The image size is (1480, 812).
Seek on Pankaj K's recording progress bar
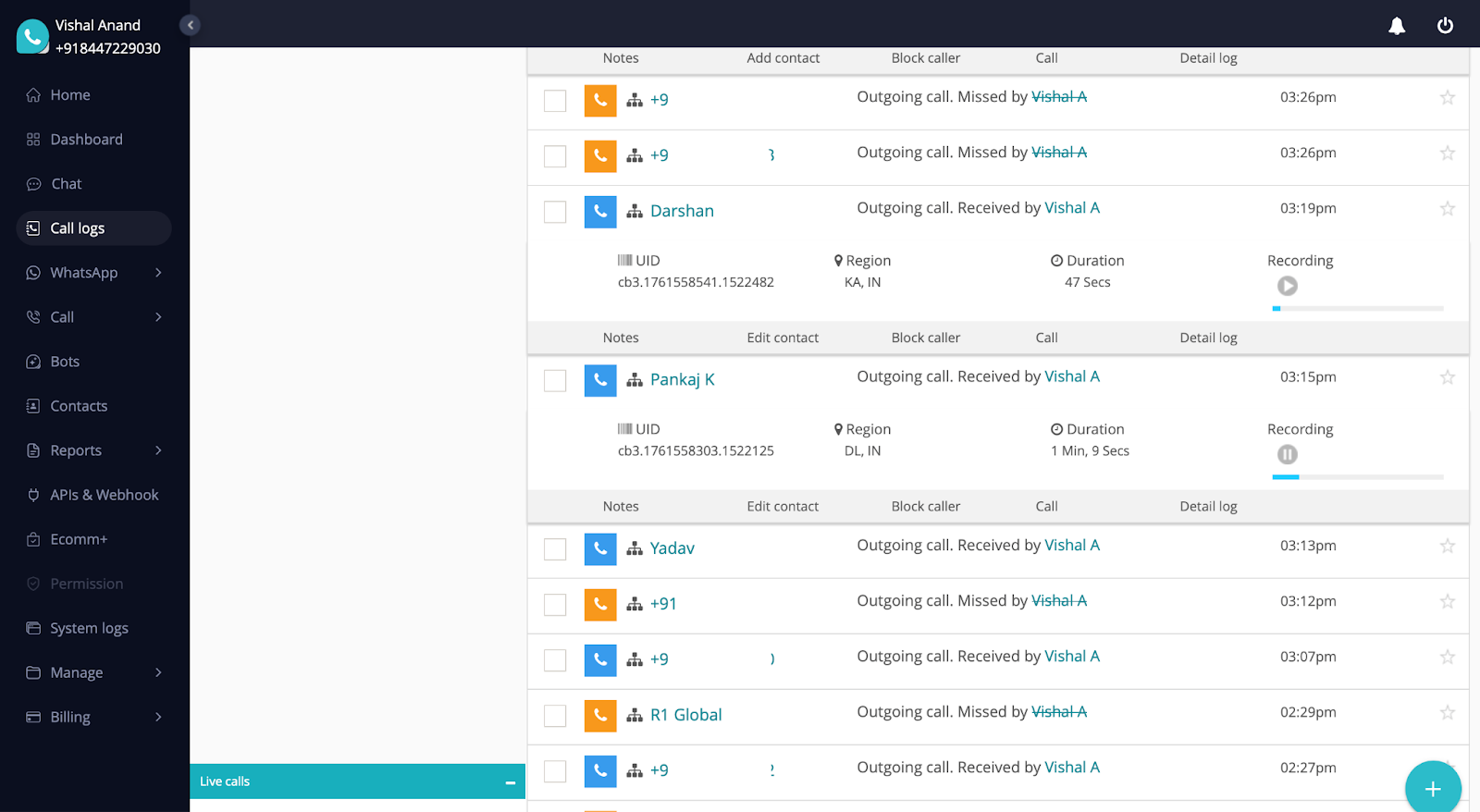[x=1357, y=477]
